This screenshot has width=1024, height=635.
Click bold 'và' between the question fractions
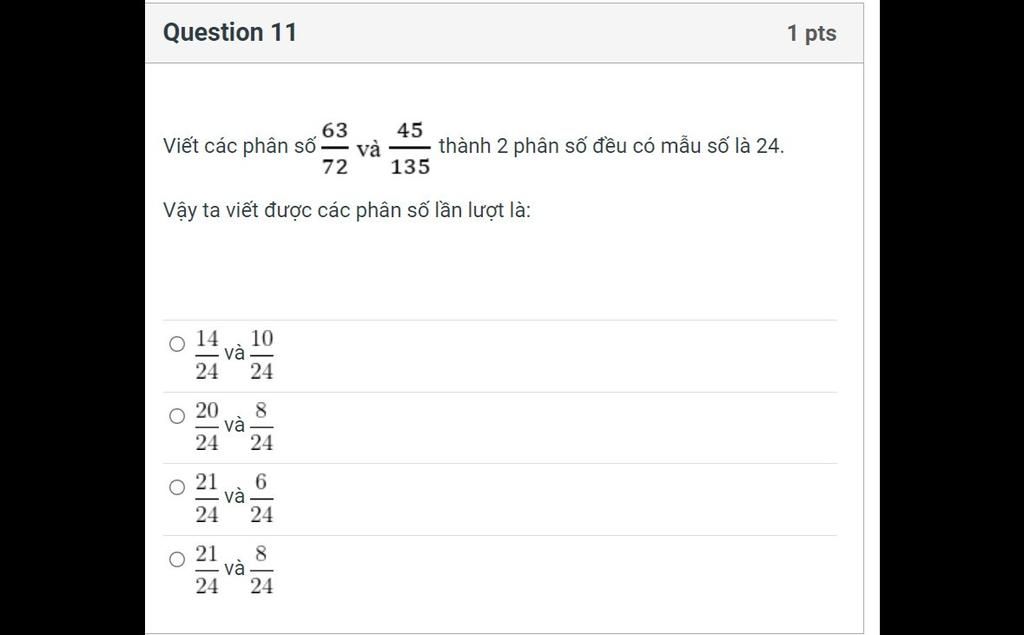coord(368,150)
